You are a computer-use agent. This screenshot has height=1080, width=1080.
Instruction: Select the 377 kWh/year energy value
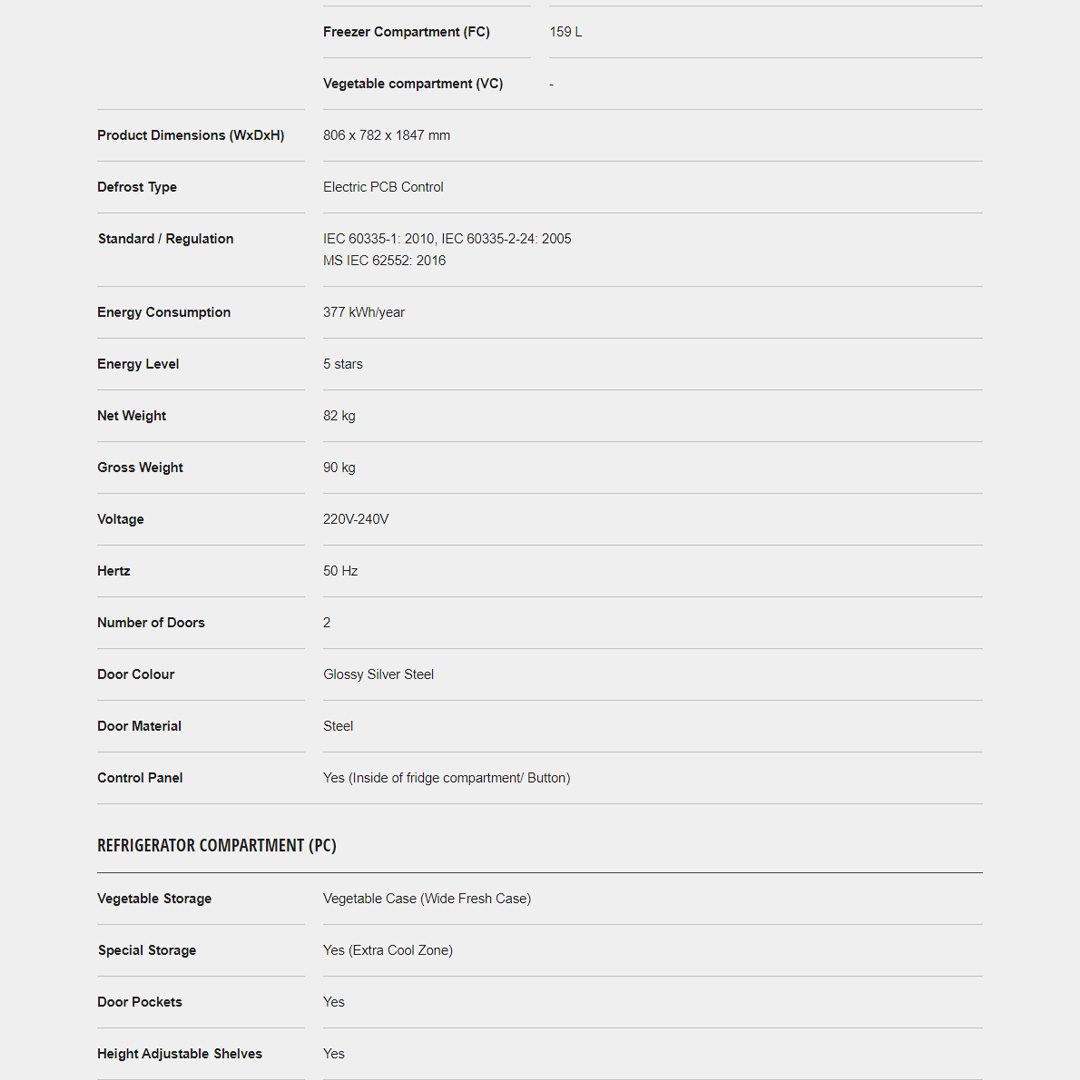(364, 313)
